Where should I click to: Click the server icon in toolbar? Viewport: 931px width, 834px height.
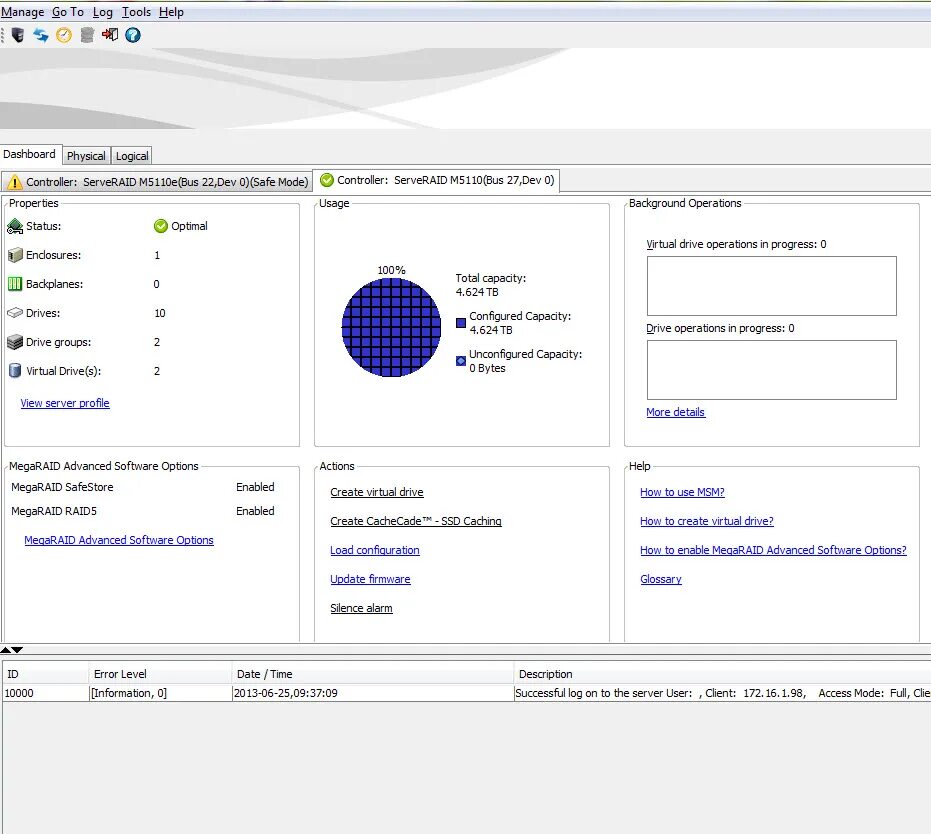[18, 36]
